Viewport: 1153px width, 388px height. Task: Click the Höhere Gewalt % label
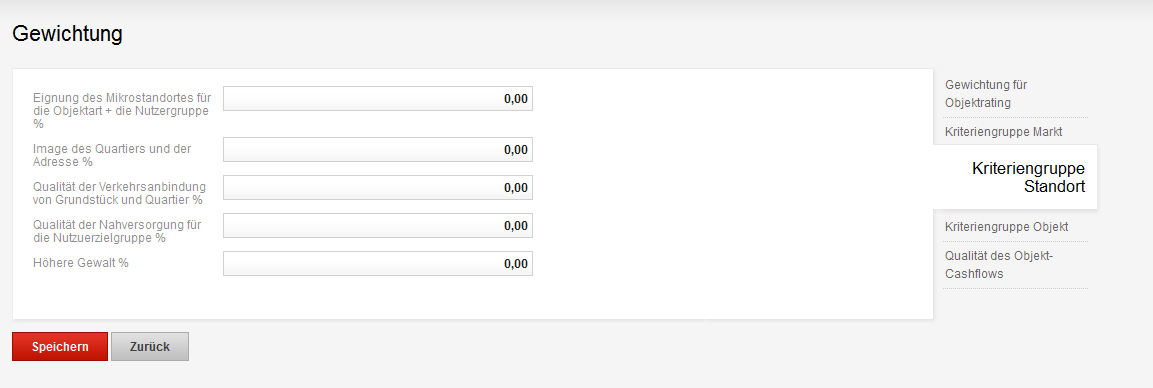(x=81, y=262)
